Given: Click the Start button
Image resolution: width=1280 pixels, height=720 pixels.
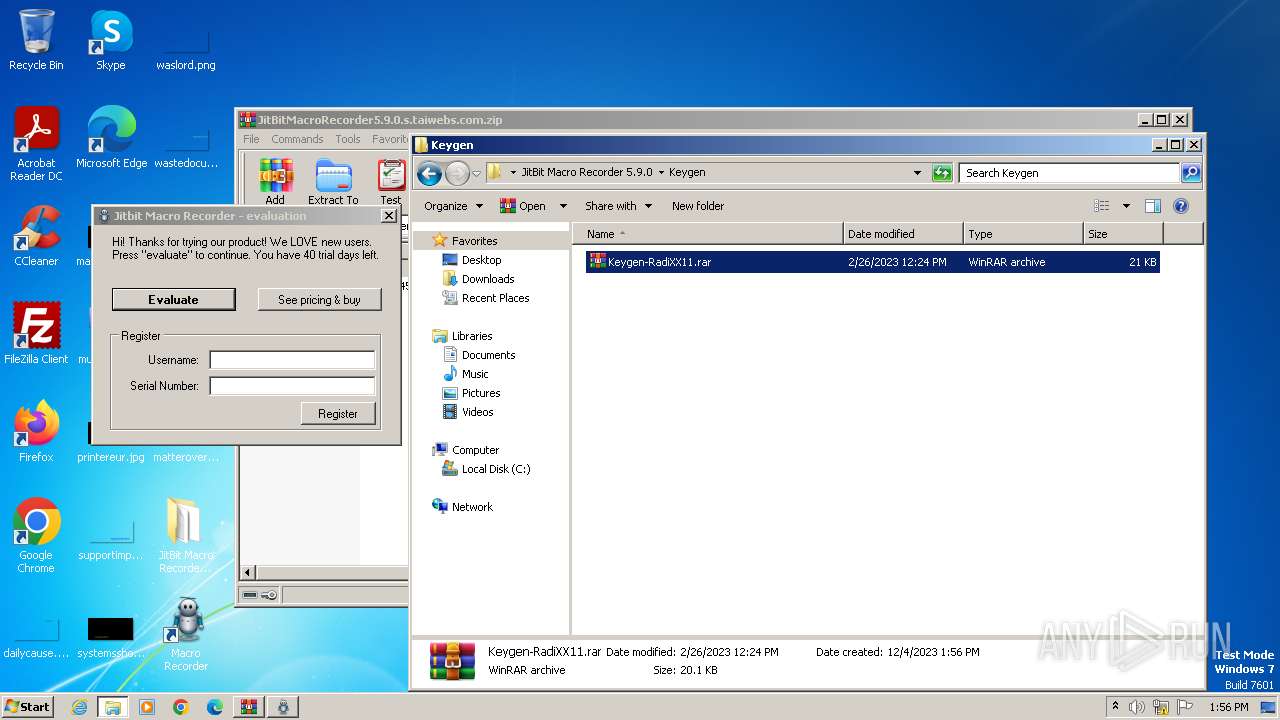Looking at the screenshot, I should (28, 706).
